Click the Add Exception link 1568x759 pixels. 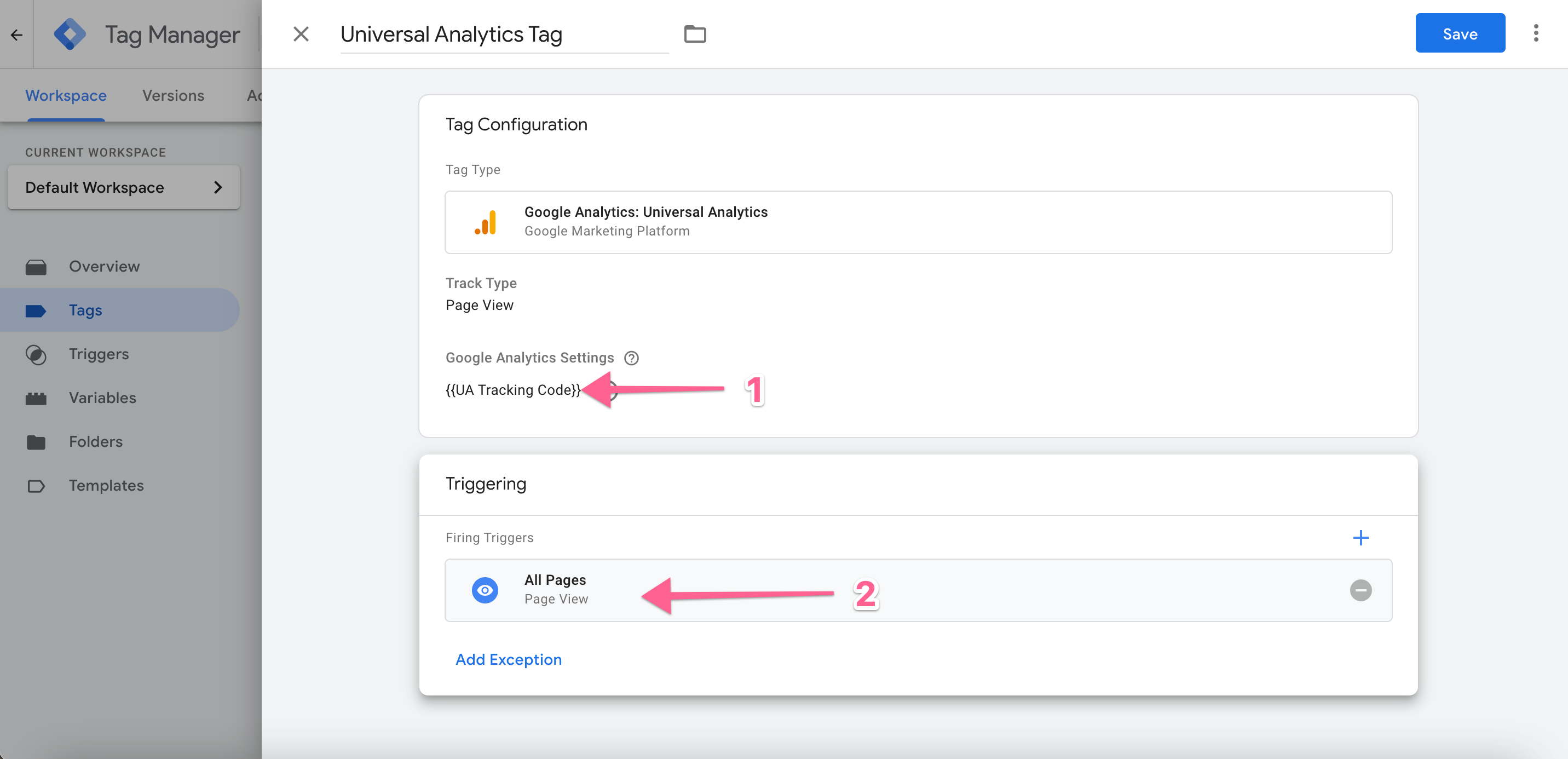tap(508, 660)
